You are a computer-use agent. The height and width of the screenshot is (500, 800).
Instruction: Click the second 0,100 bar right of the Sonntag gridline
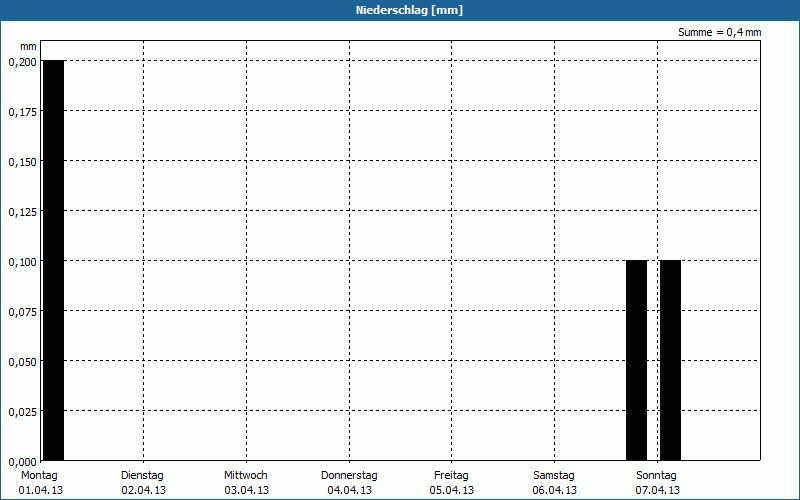(x=670, y=360)
